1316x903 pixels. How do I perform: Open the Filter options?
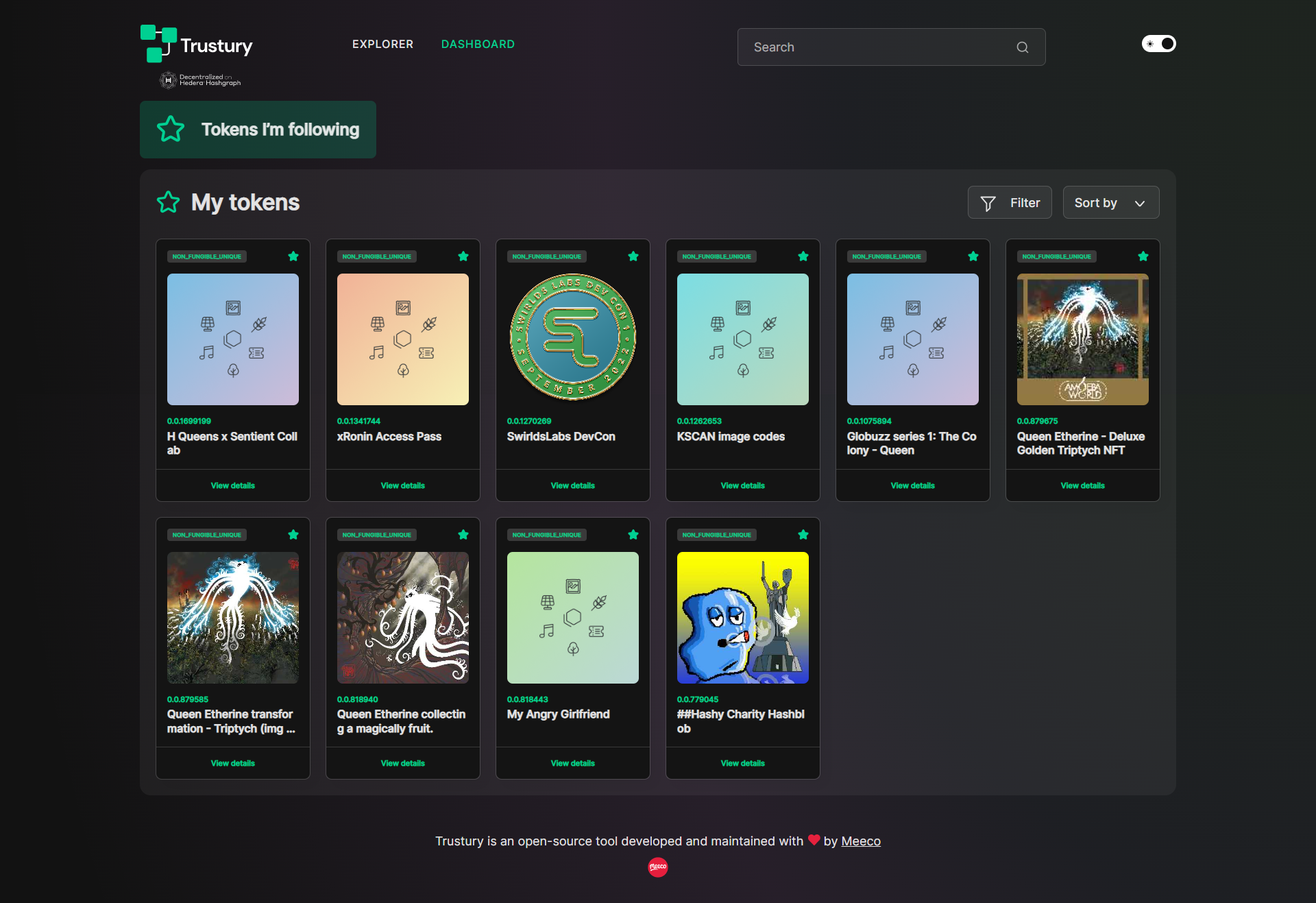click(x=1010, y=202)
